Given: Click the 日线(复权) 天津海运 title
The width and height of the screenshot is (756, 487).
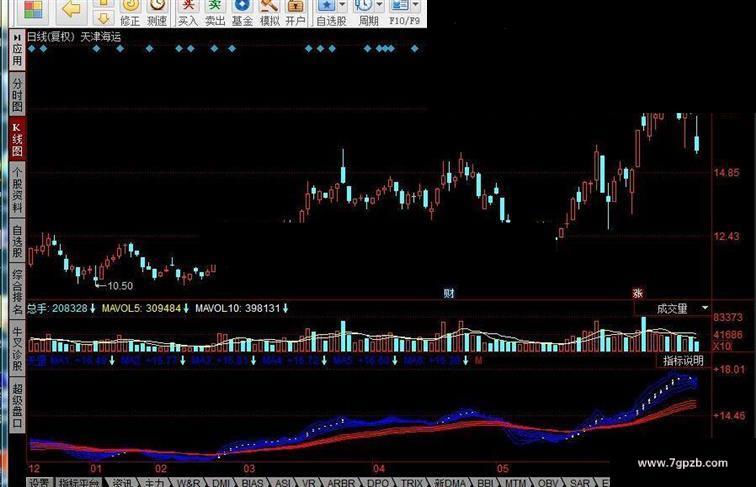Looking at the screenshot, I should click(x=73, y=37).
